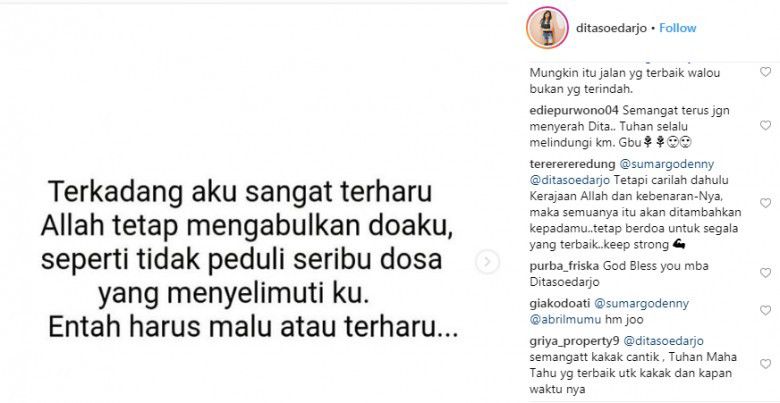Like griya_property9's comment heart icon
780x403 pixels.
pyautogui.click(x=766, y=364)
